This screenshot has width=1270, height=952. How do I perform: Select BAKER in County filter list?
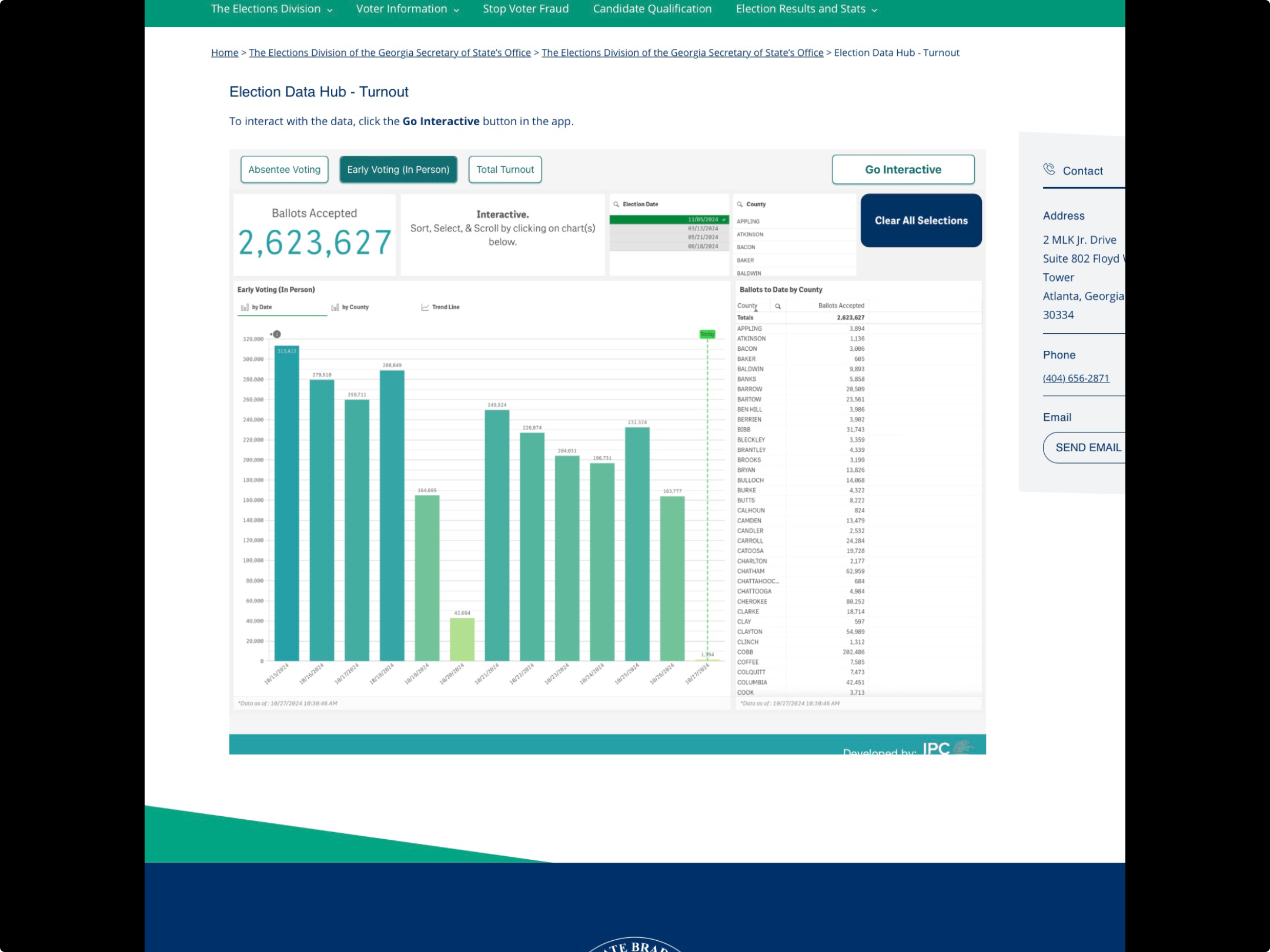click(x=795, y=260)
